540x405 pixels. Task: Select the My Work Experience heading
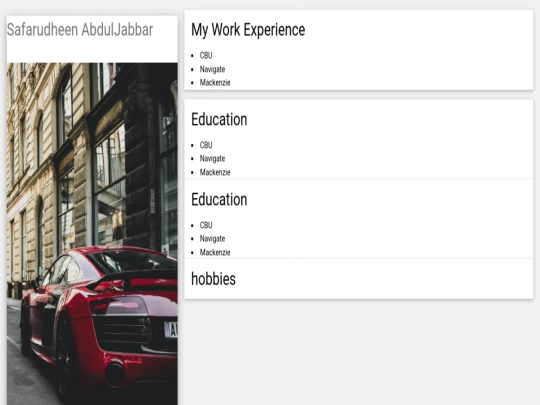248,30
